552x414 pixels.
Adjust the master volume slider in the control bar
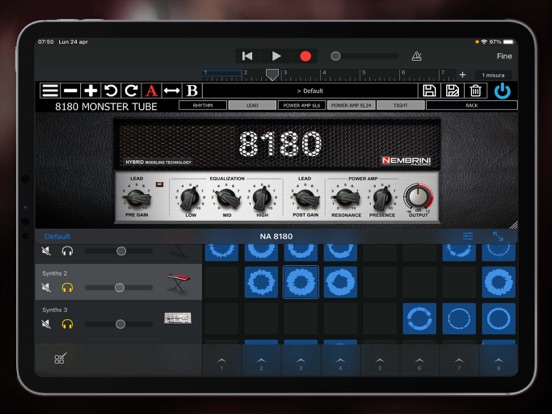pyautogui.click(x=365, y=56)
